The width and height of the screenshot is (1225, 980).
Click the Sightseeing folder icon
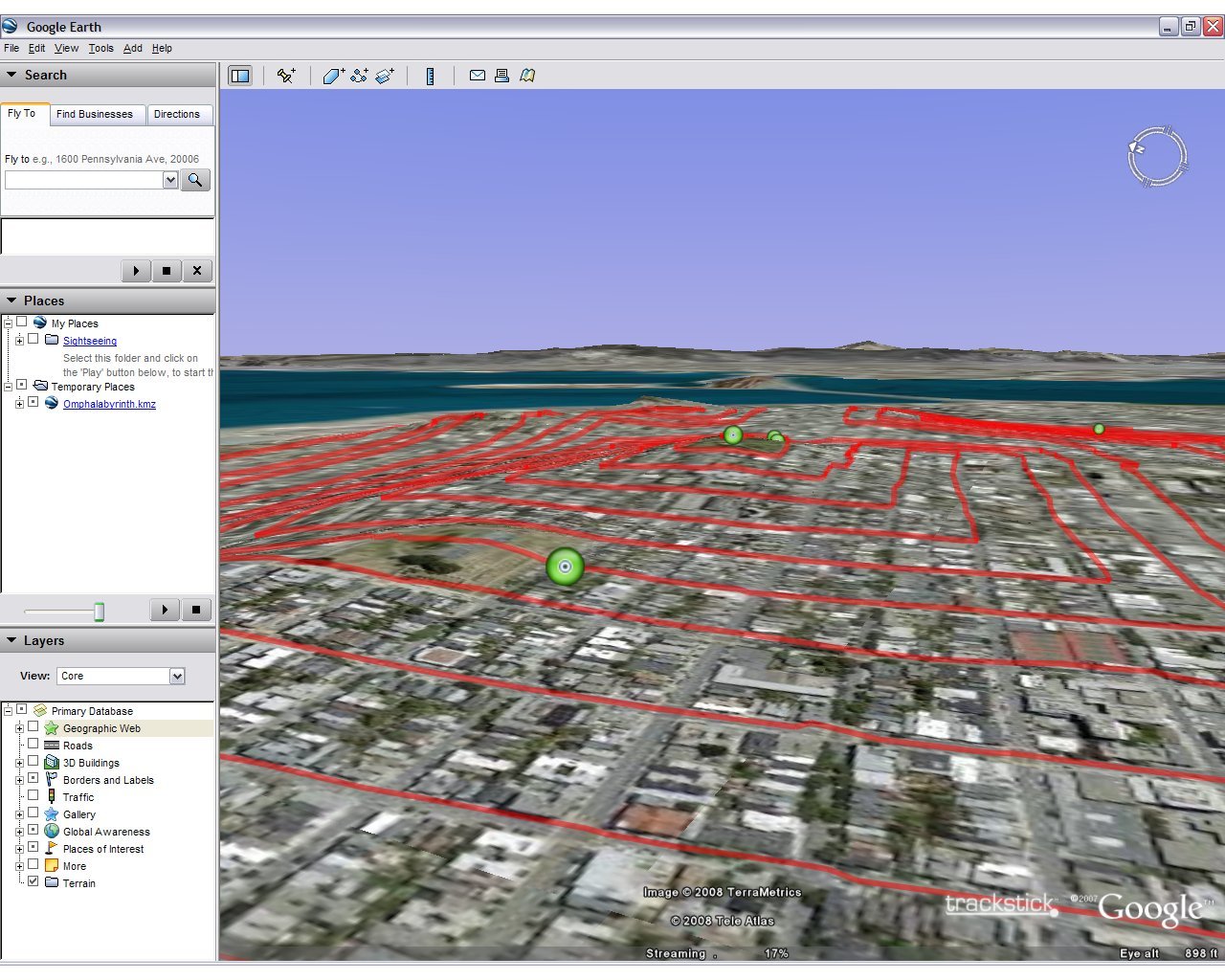pos(52,340)
